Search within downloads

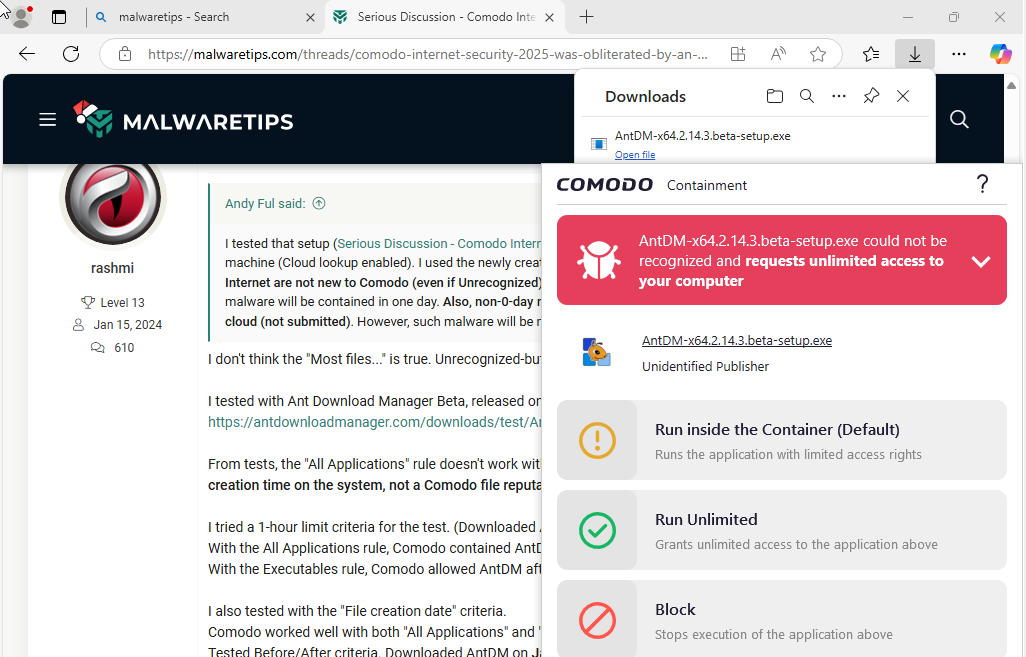[807, 96]
